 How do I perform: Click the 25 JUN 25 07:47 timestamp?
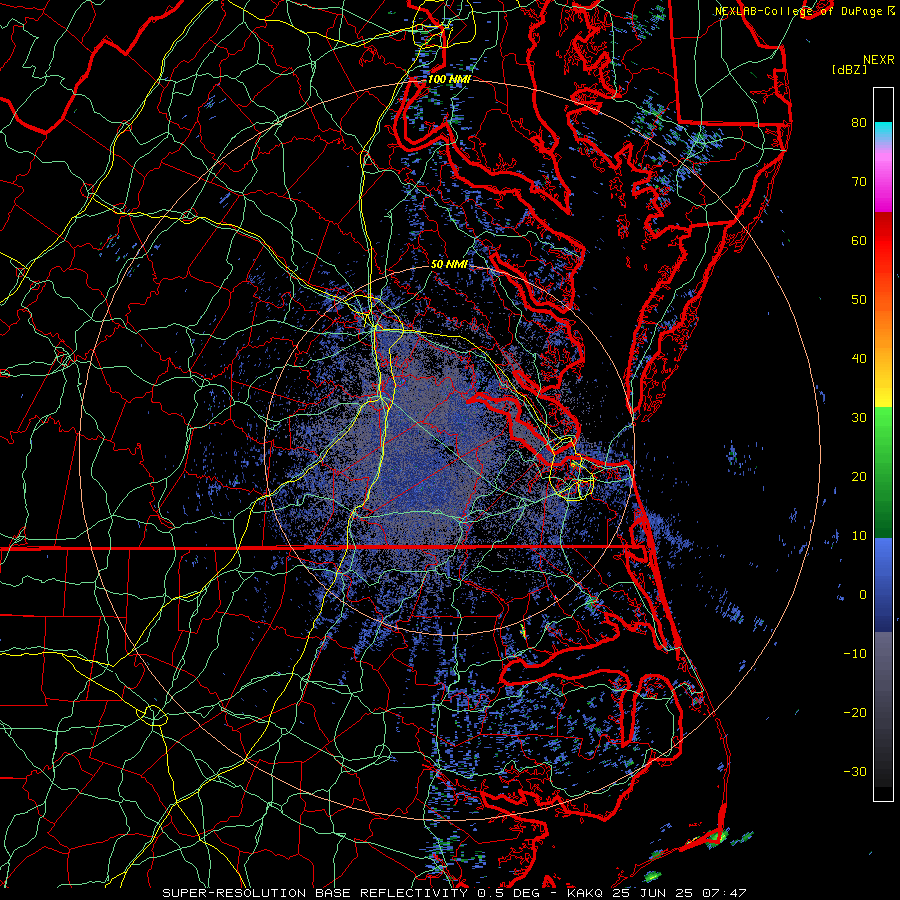[679, 893]
